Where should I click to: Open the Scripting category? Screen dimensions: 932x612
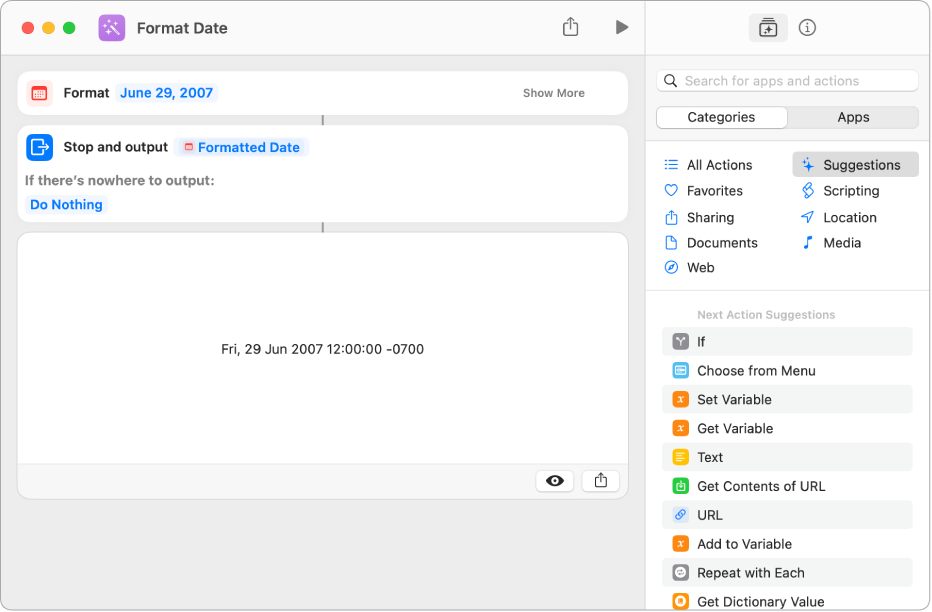[850, 191]
